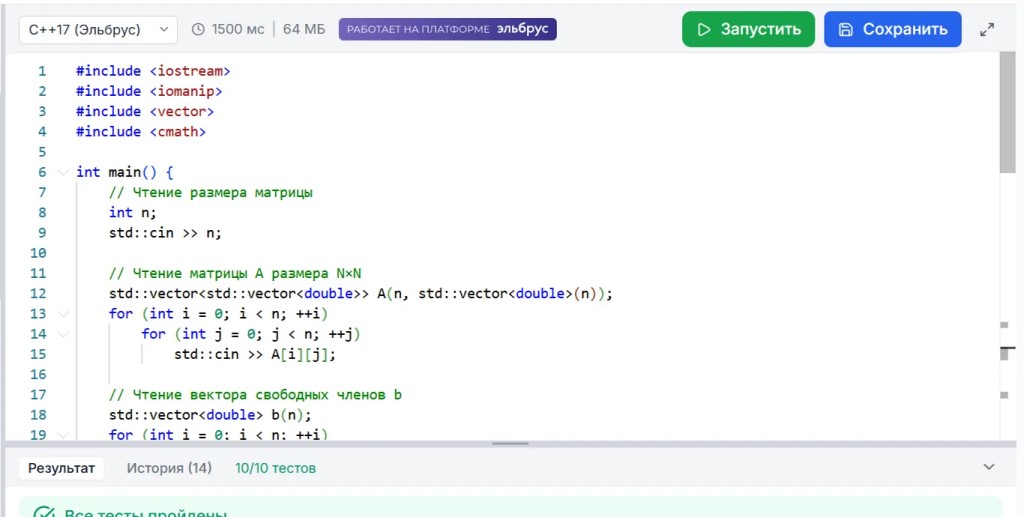
Task: Open the C++17 (Эльбрус) language dropdown
Action: pyautogui.click(x=98, y=29)
